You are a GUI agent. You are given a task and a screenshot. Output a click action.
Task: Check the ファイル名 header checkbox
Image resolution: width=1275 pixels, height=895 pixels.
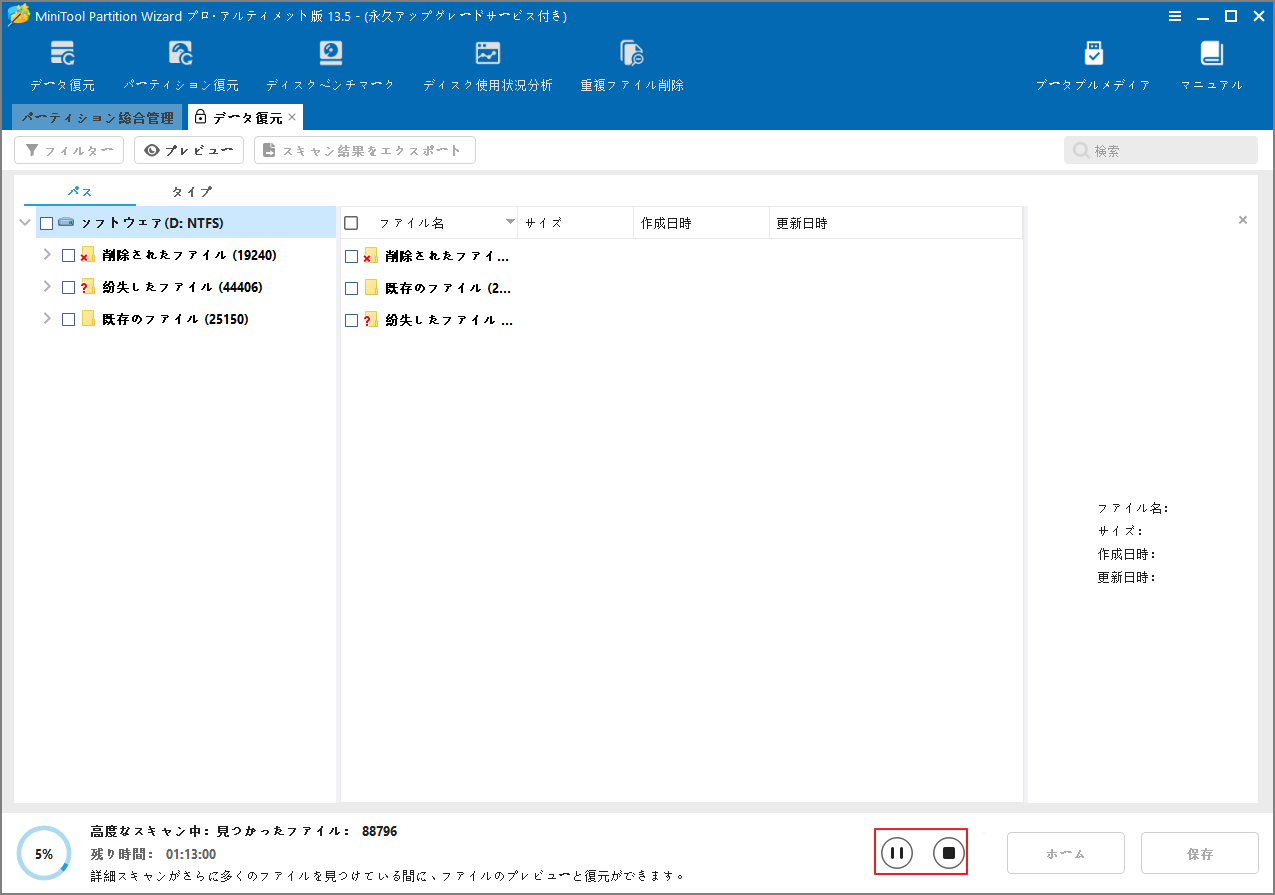(x=351, y=222)
